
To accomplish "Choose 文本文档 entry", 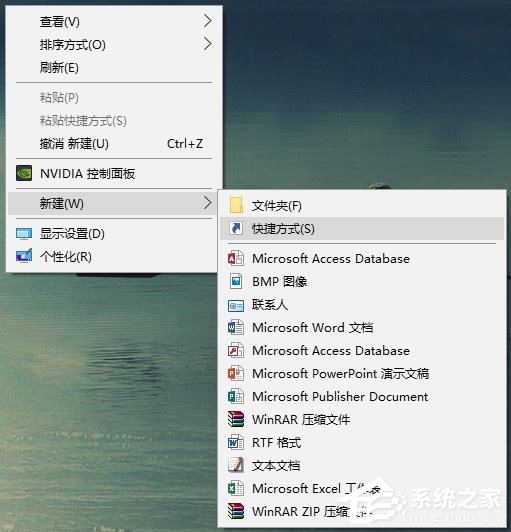I will click(x=362, y=466).
